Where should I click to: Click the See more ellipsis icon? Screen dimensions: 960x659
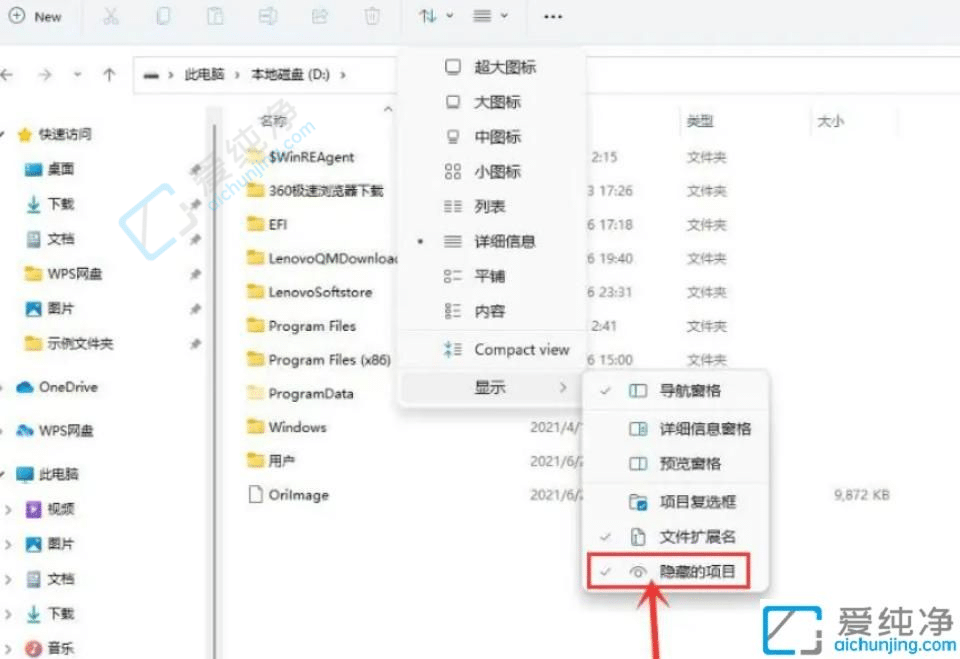pyautogui.click(x=552, y=17)
